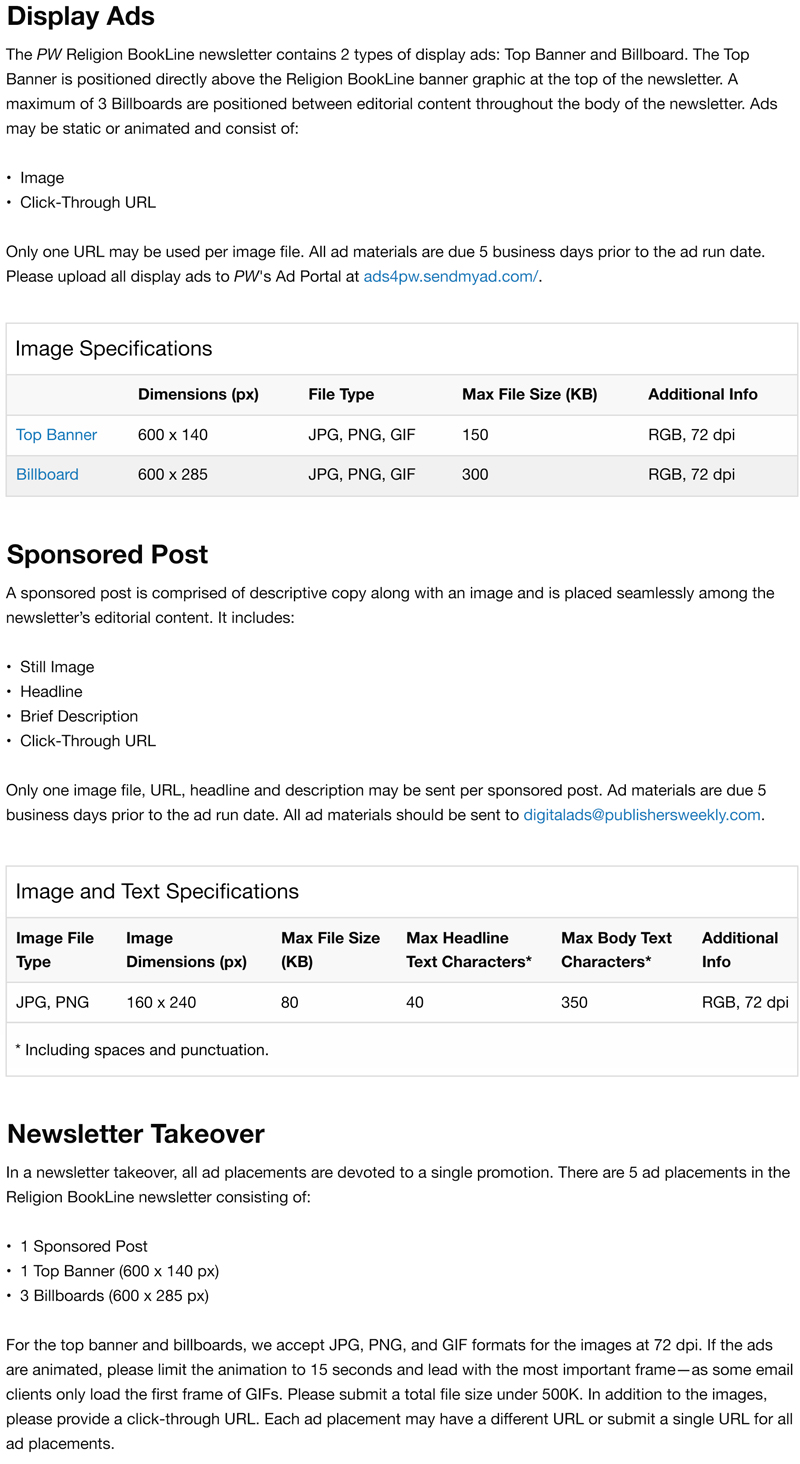This screenshot has width=800, height=1464.
Task: Click the Image Specifications table title
Action: [114, 349]
